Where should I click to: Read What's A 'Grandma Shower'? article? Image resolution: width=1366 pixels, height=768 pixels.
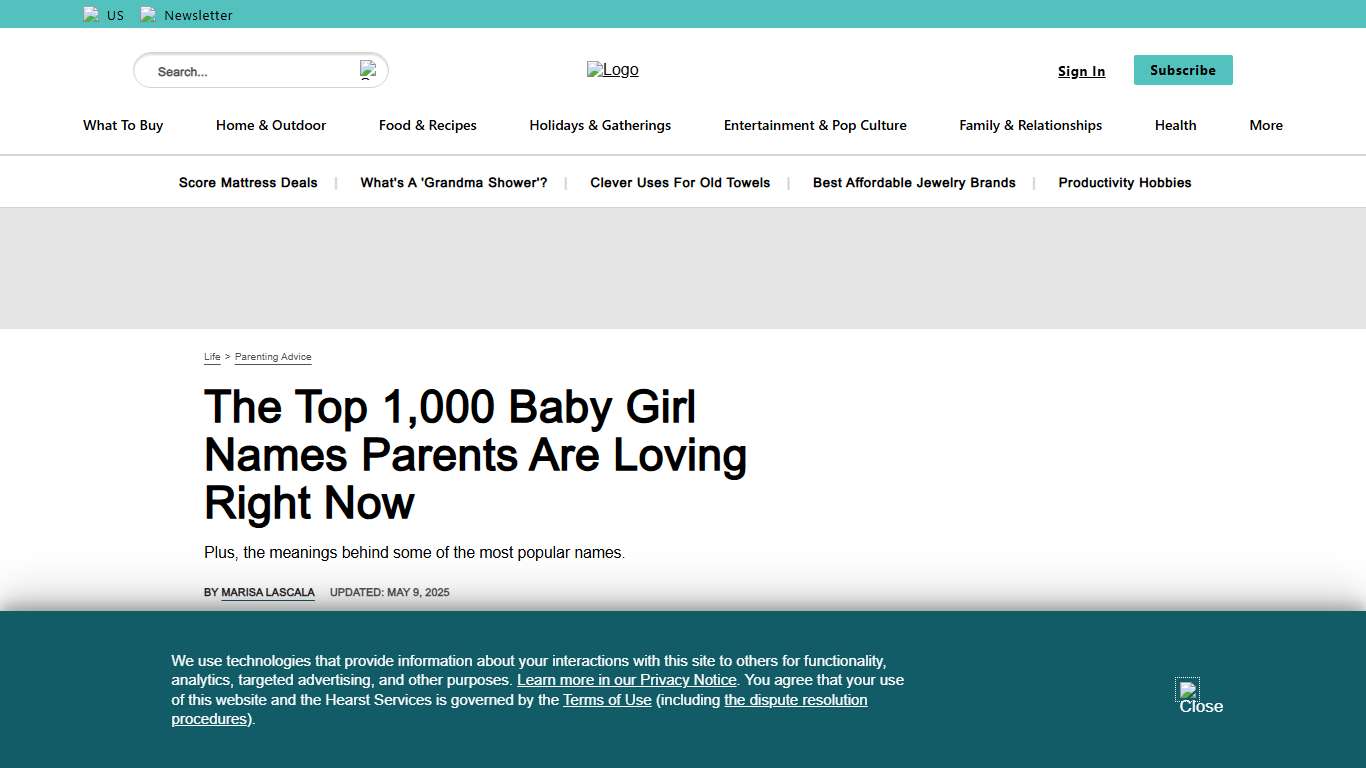tap(453, 183)
